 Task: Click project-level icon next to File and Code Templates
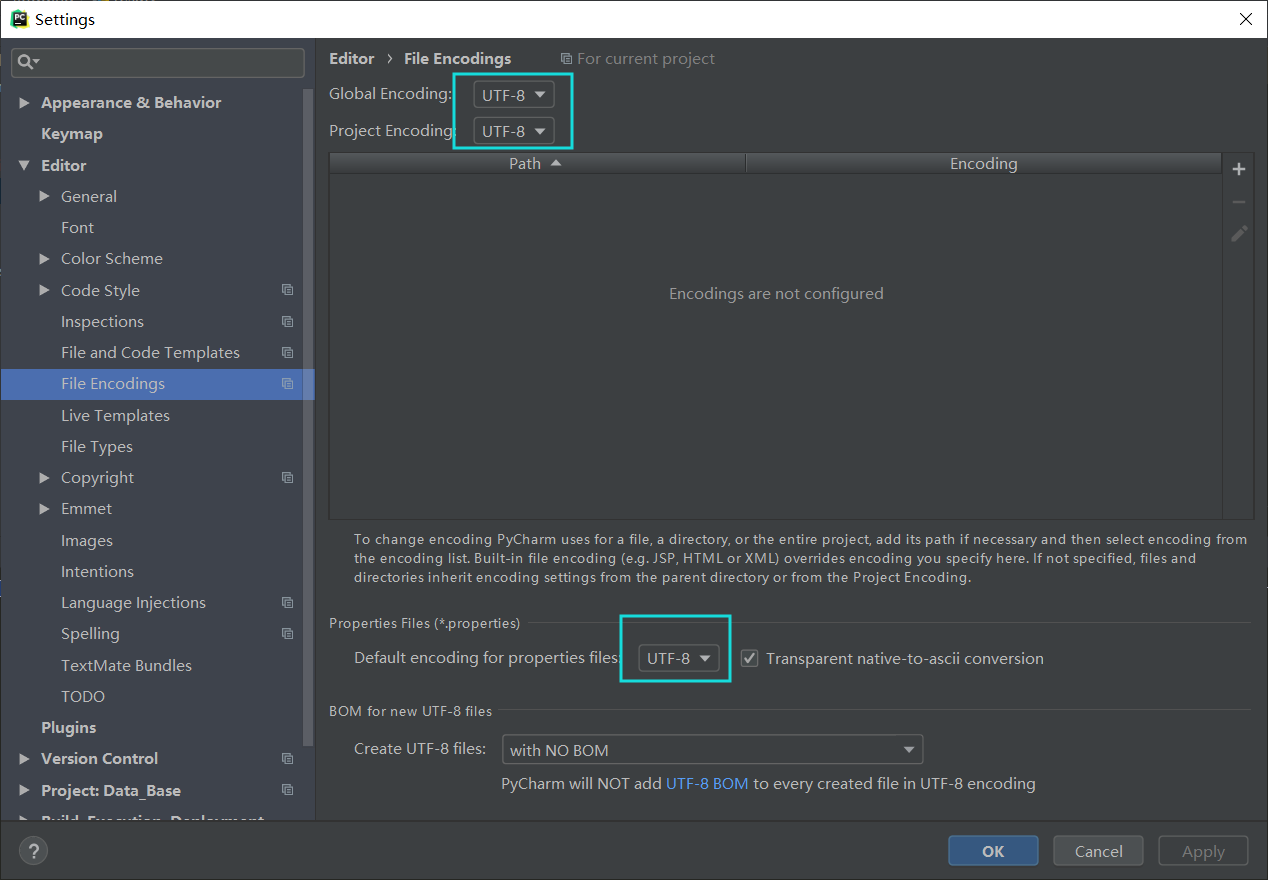click(x=288, y=352)
